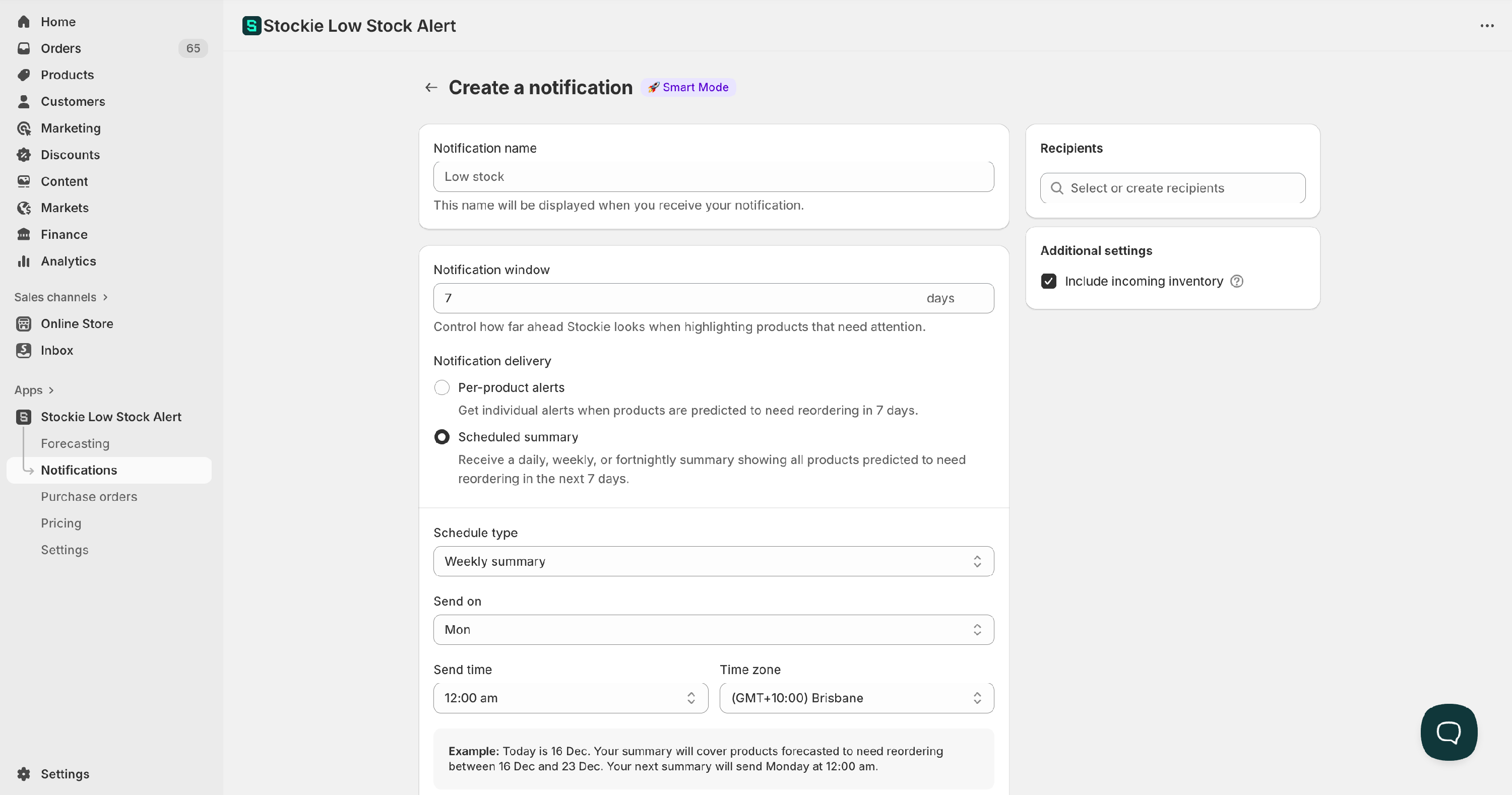Screen dimensions: 1512x795
Task: Open the Send on day dropdown
Action: tap(713, 630)
